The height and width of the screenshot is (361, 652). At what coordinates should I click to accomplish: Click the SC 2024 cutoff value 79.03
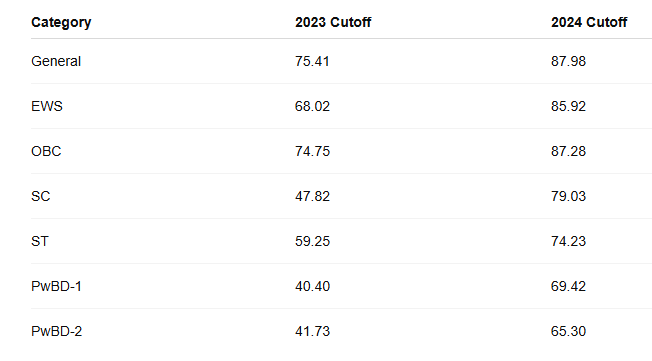pos(568,196)
